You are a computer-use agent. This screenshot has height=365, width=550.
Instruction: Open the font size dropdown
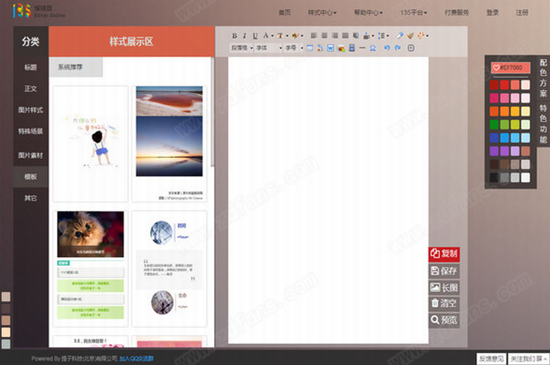pyautogui.click(x=294, y=48)
